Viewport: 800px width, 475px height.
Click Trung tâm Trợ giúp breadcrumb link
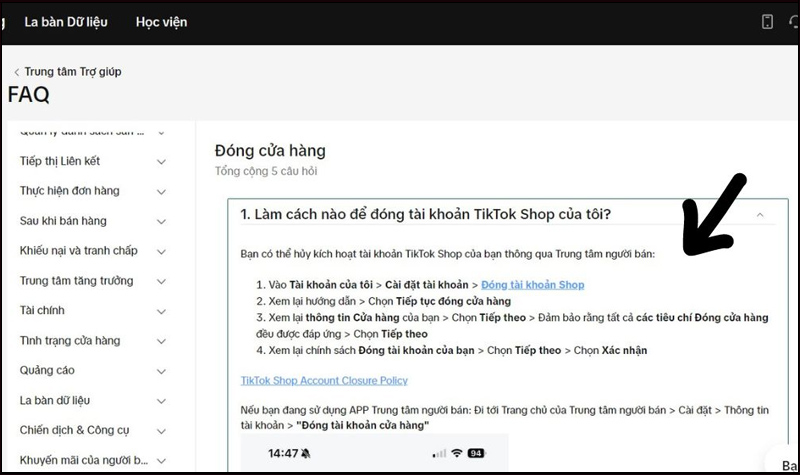(73, 71)
